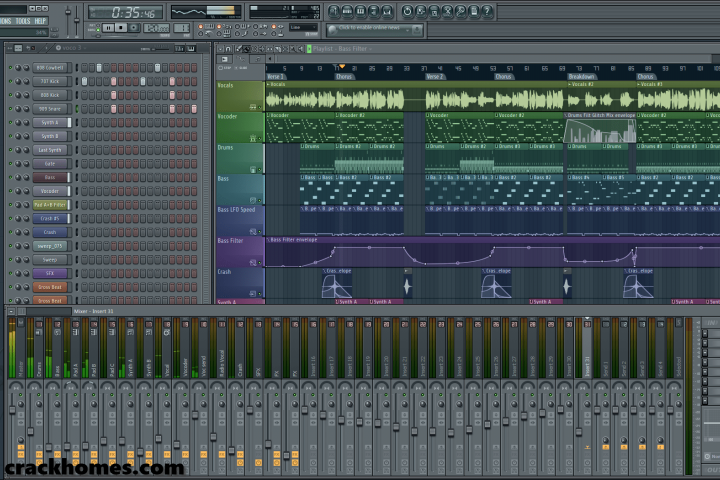Select the Insert 31 mixer track

[587, 349]
